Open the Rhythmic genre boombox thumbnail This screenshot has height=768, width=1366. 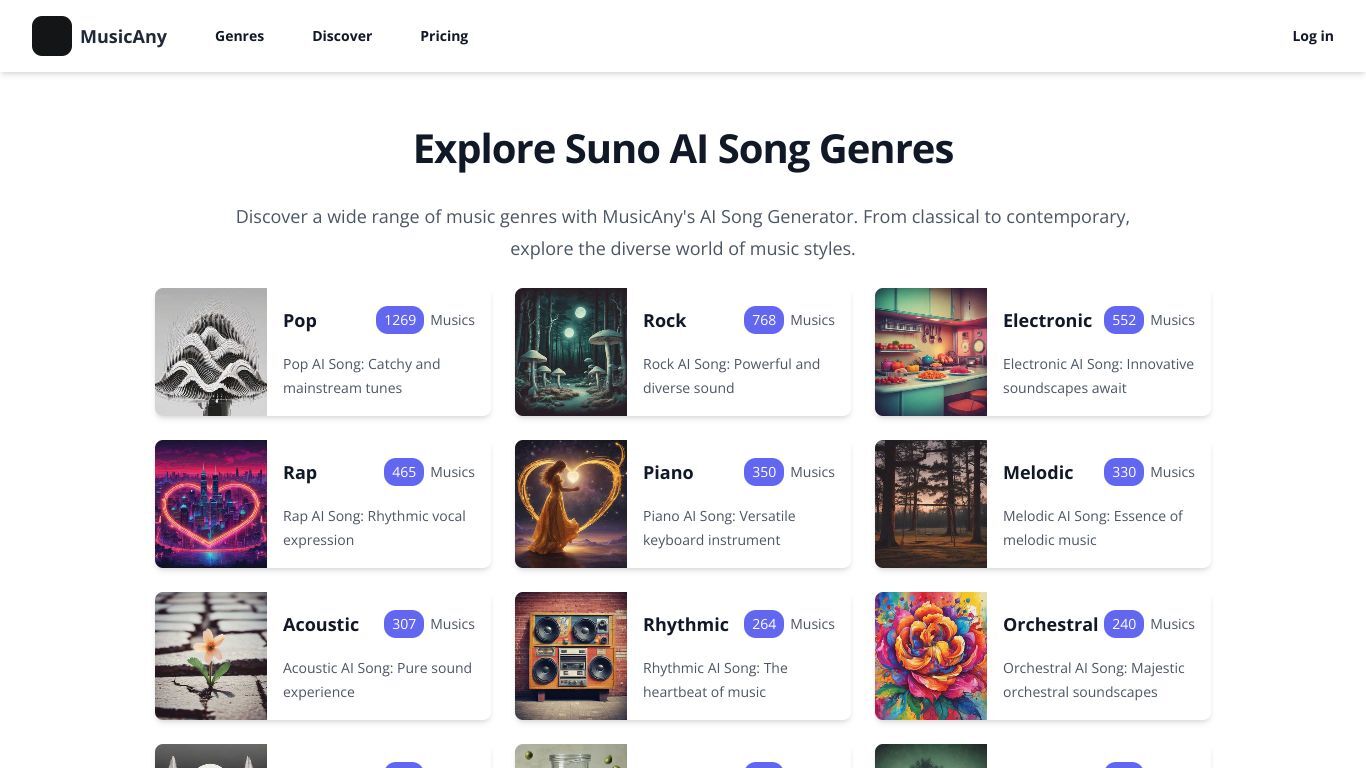(571, 656)
